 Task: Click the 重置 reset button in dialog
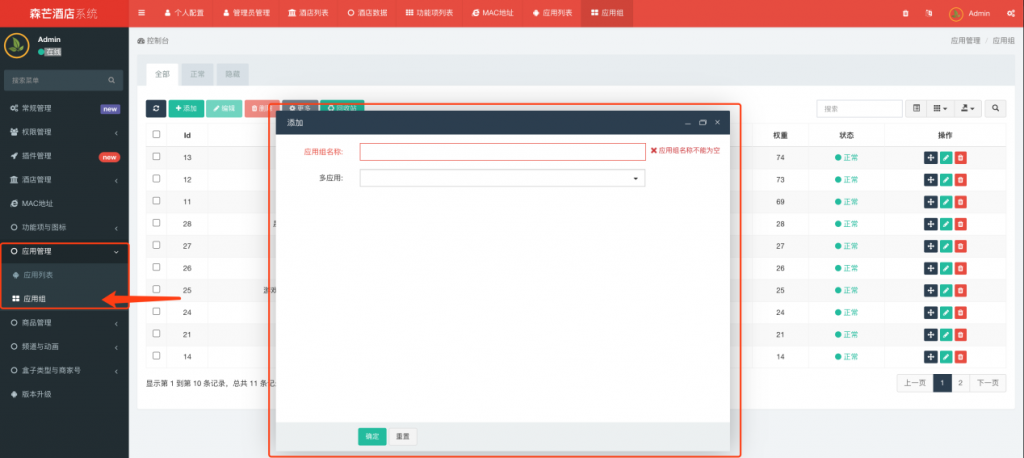tap(402, 436)
